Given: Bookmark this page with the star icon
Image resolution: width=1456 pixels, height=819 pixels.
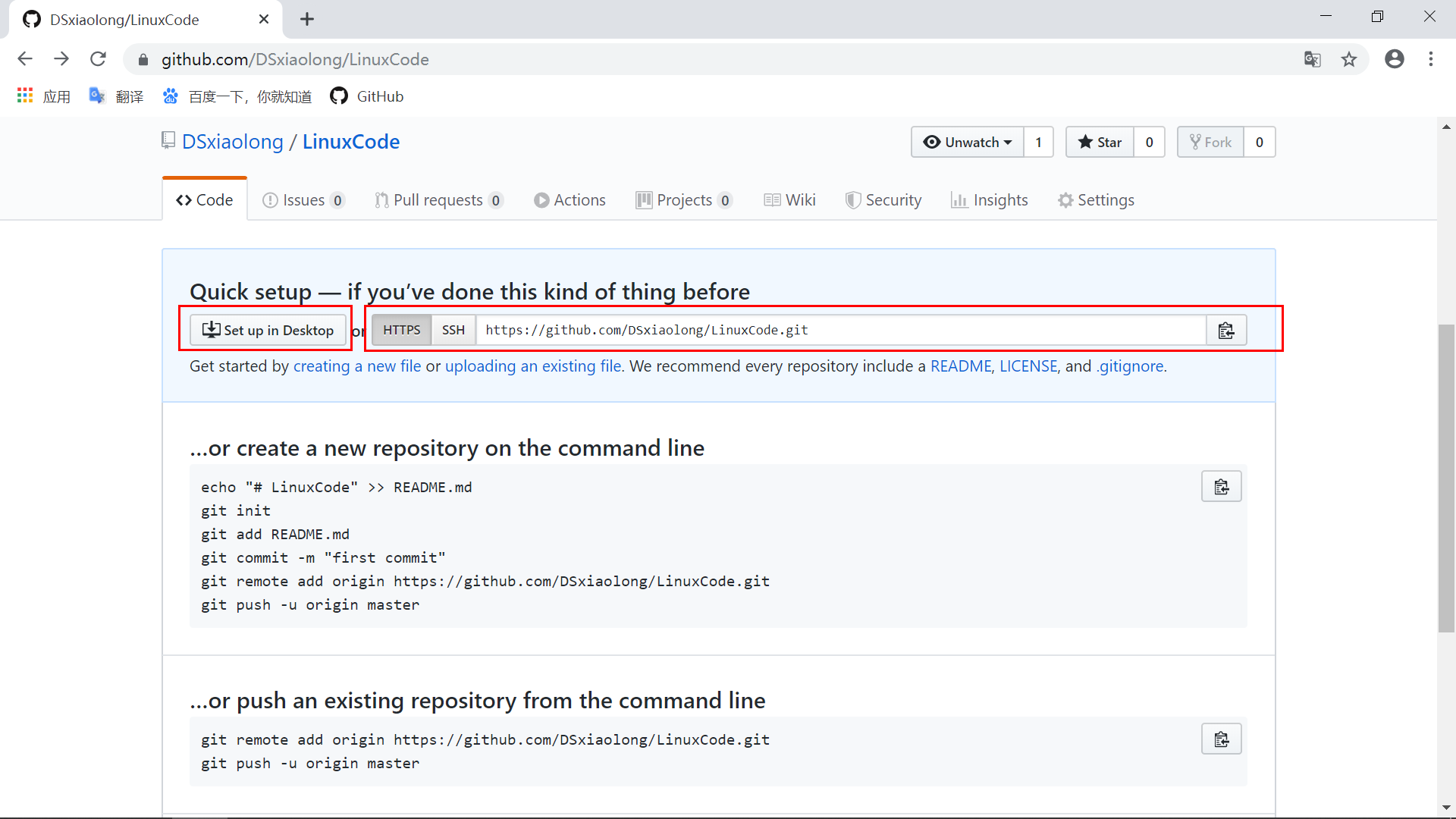Looking at the screenshot, I should click(x=1349, y=59).
